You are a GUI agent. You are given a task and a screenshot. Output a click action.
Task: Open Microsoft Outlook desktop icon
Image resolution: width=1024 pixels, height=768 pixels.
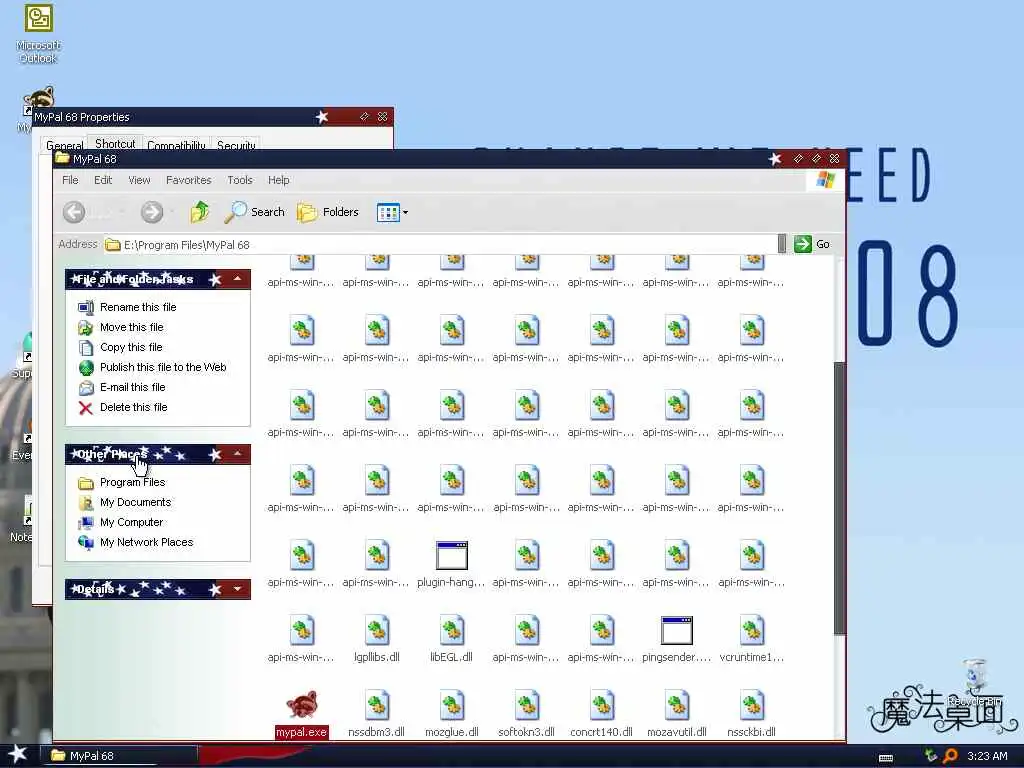click(x=39, y=33)
